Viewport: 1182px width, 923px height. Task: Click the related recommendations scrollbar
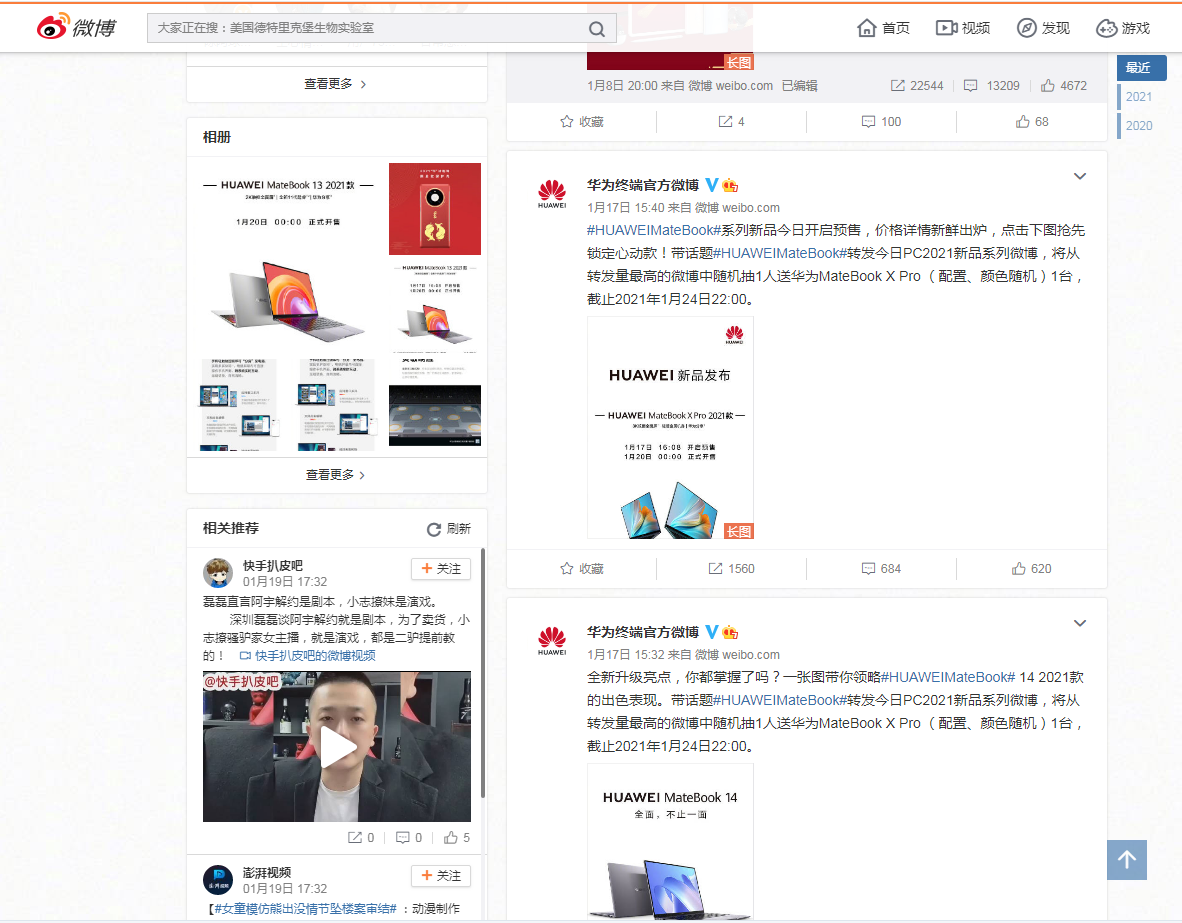tap(484, 670)
